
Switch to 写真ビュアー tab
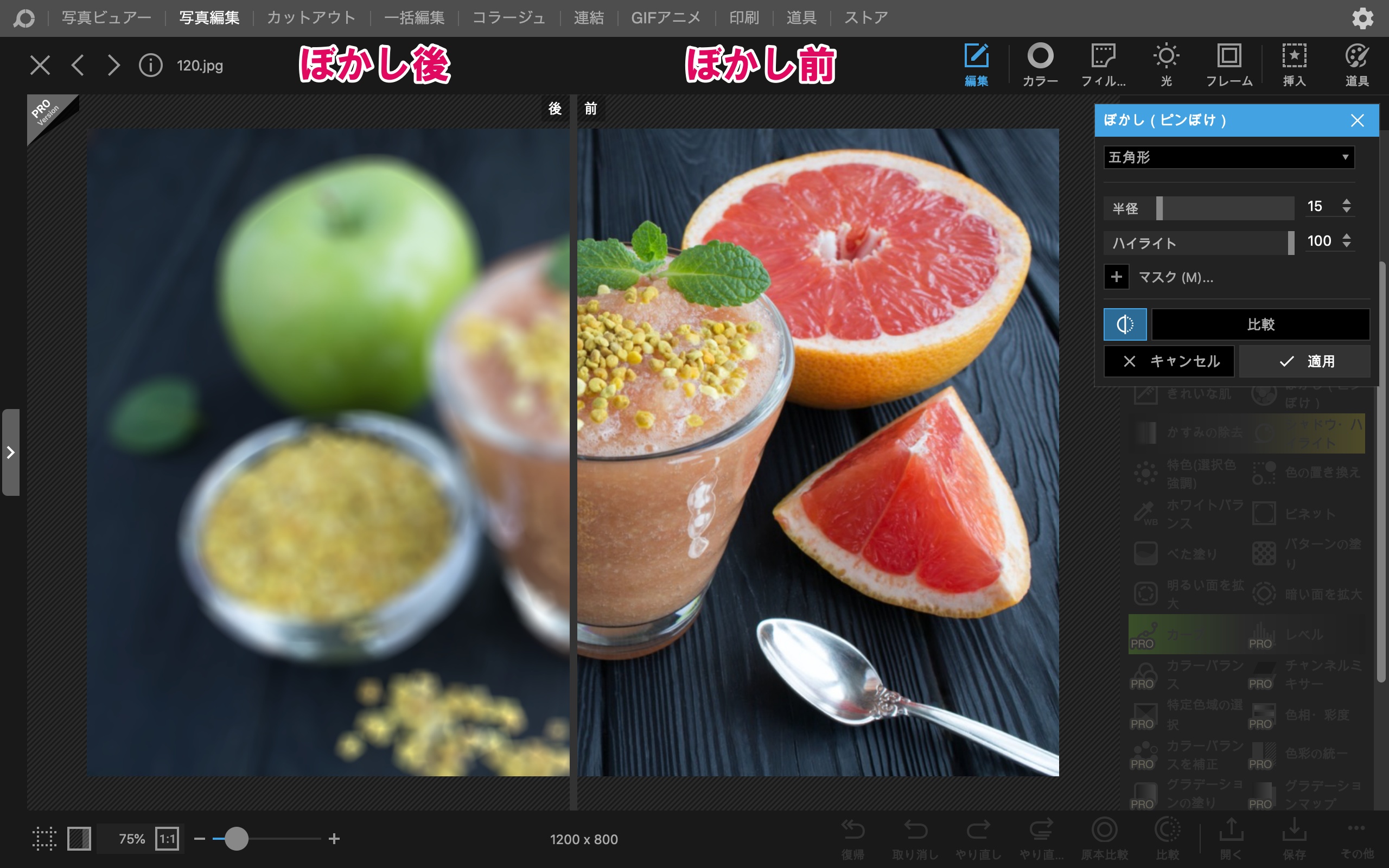pyautogui.click(x=107, y=18)
